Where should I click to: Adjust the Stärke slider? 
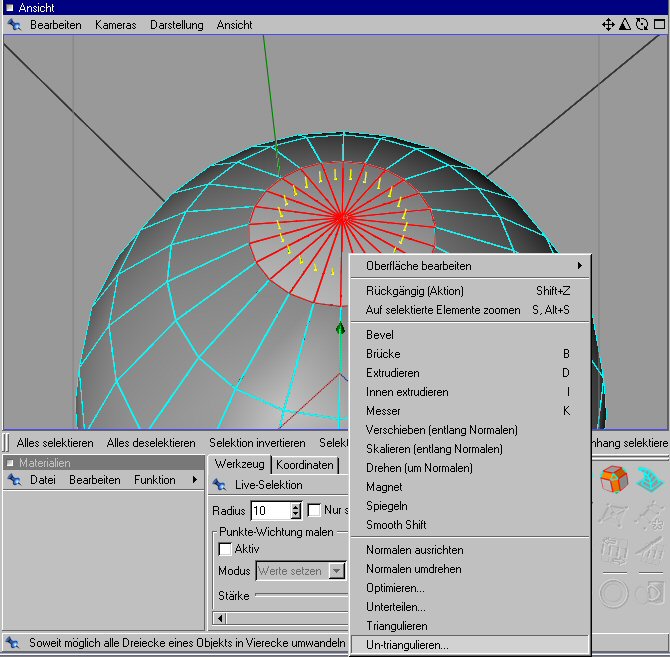[300, 596]
